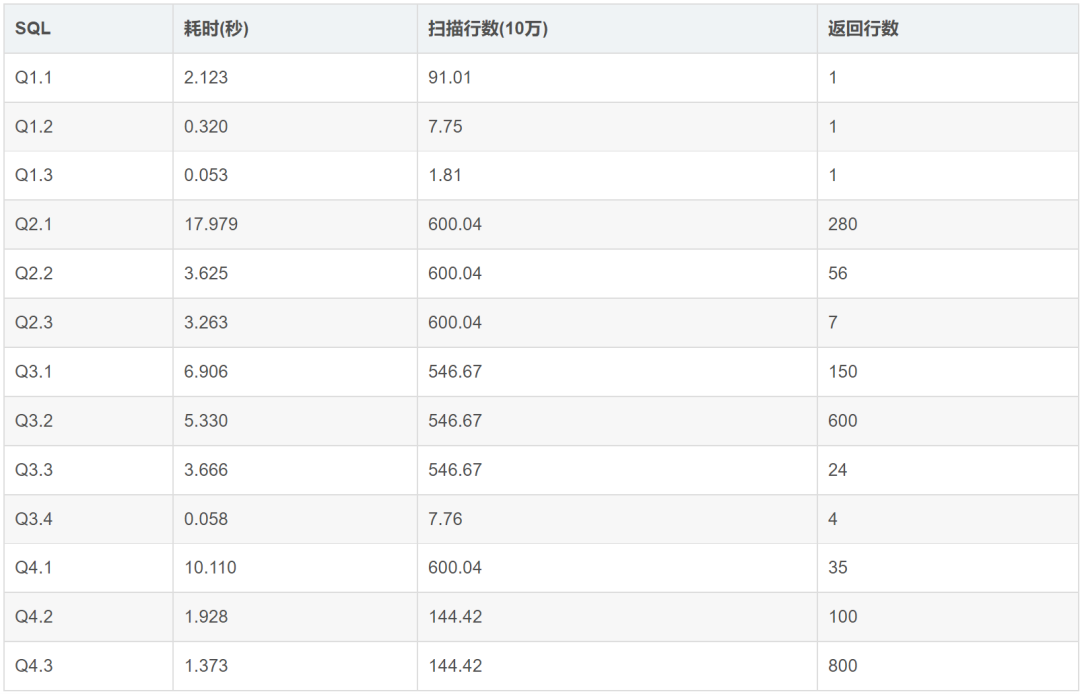Select the Q4.2 row label
The width and height of the screenshot is (1080, 694).
click(x=34, y=617)
